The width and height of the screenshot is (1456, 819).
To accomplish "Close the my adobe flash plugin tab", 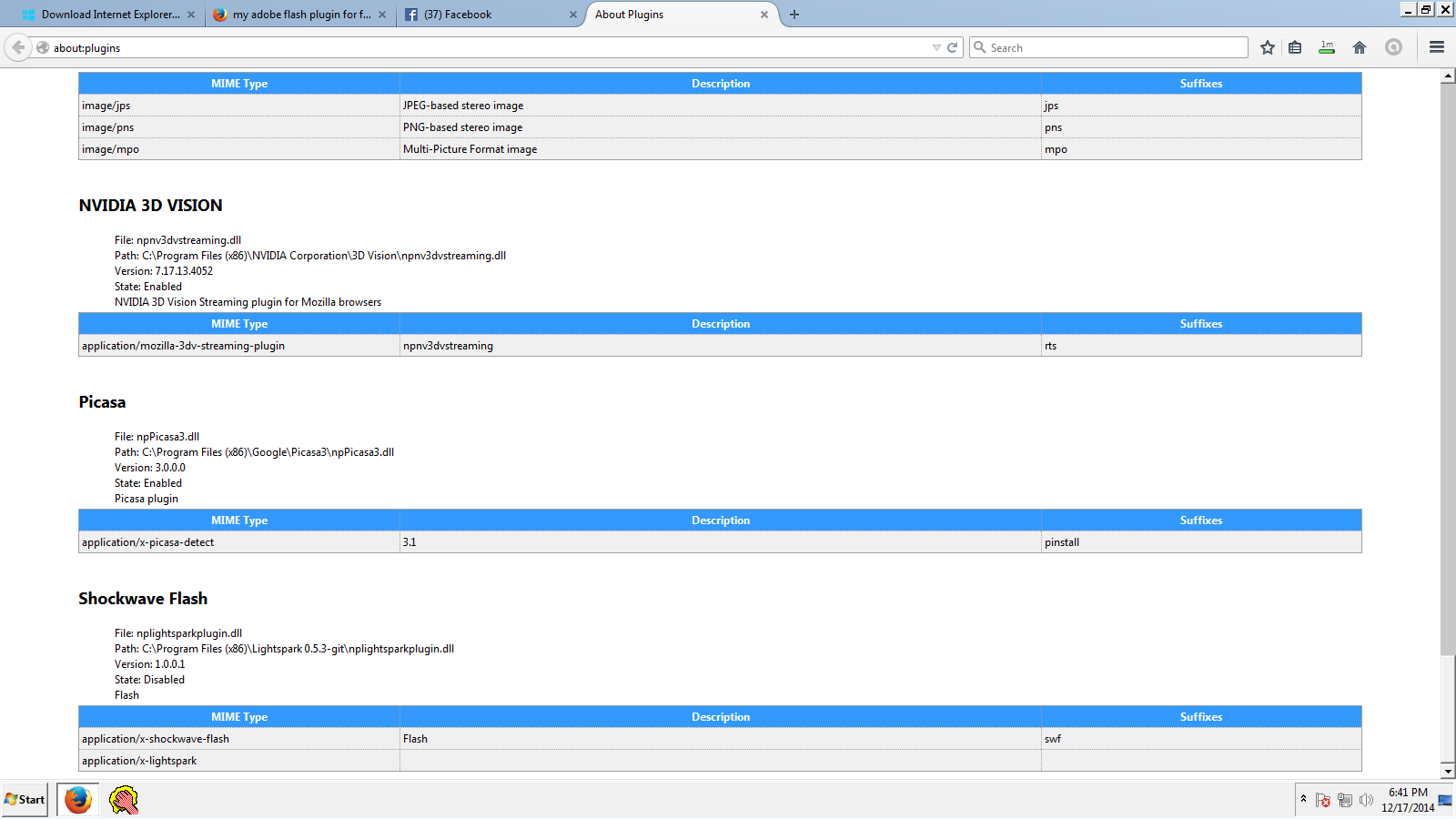I will (382, 15).
